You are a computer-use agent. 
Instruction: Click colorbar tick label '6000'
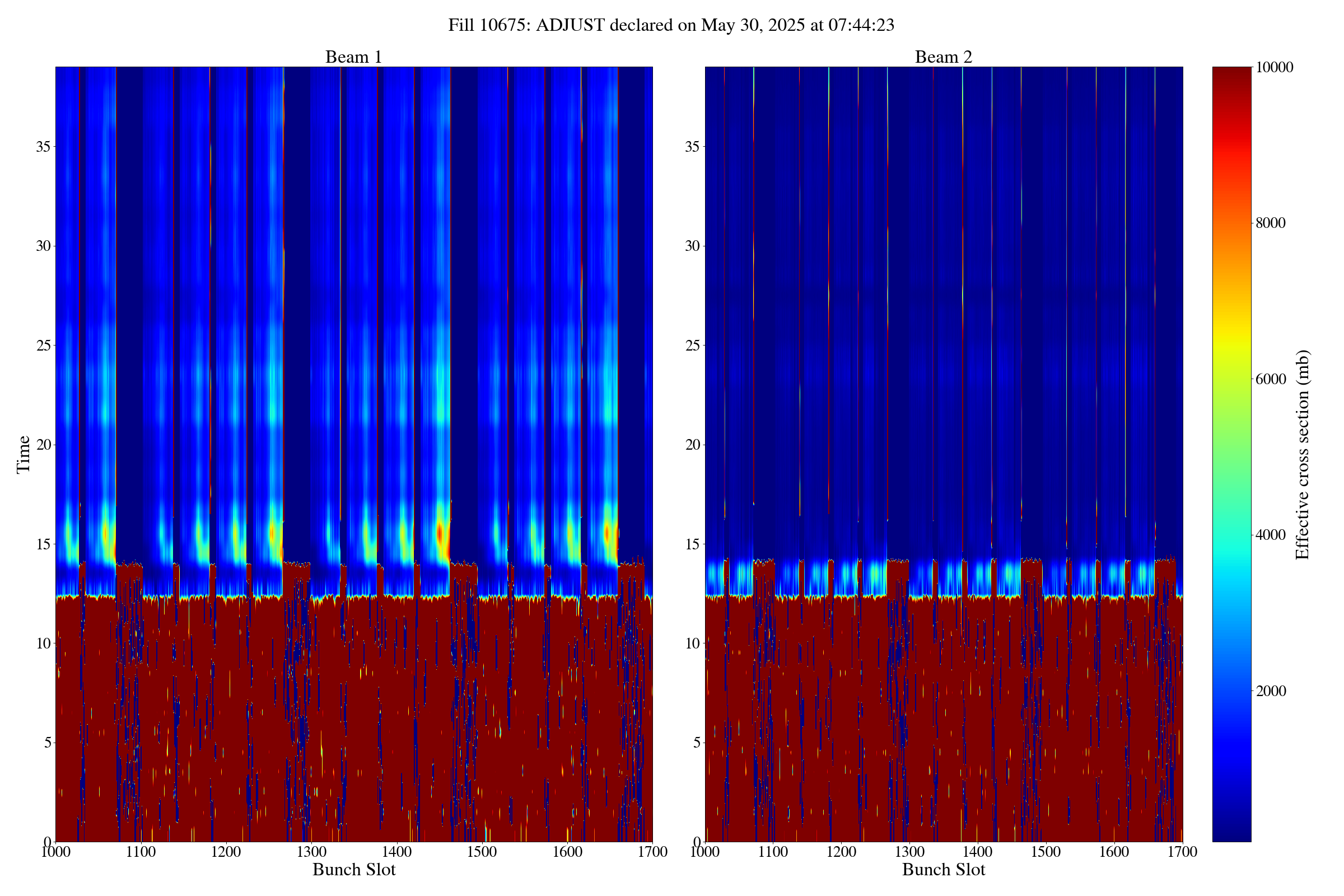click(x=1271, y=379)
